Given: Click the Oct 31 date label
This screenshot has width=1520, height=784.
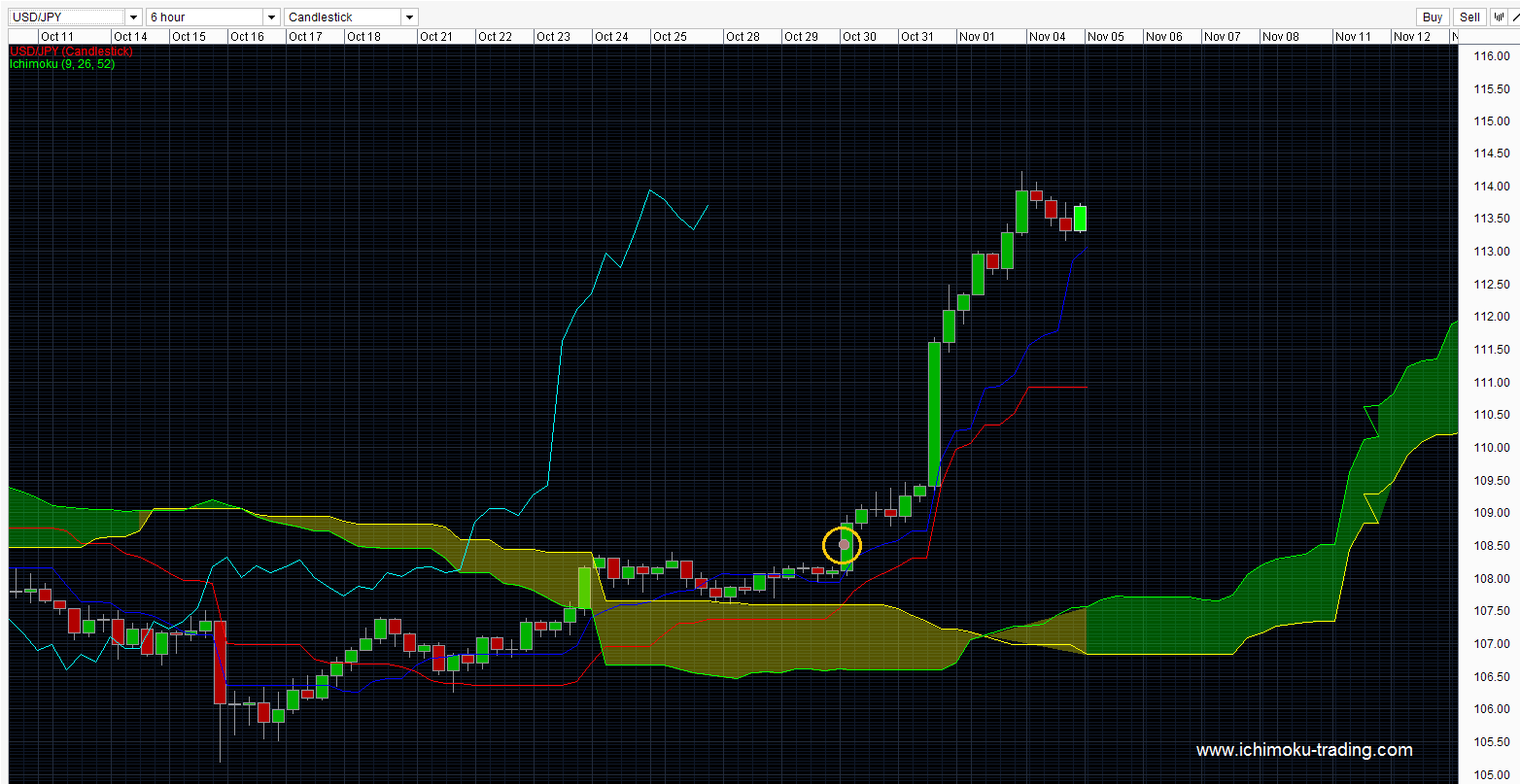Looking at the screenshot, I should pos(917,37).
